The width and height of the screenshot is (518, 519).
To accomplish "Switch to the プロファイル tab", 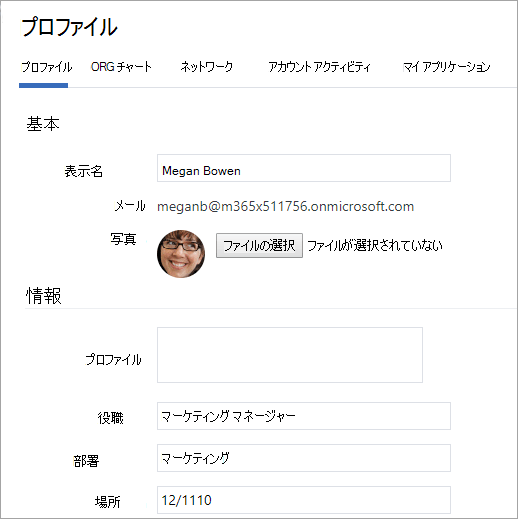I will 46,67.
